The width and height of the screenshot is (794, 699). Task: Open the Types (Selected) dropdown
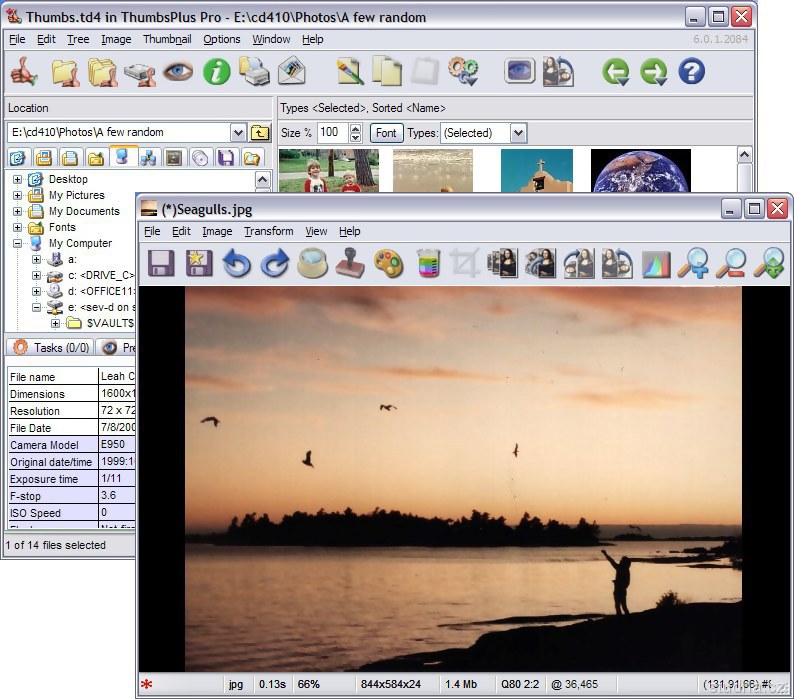[x=517, y=133]
